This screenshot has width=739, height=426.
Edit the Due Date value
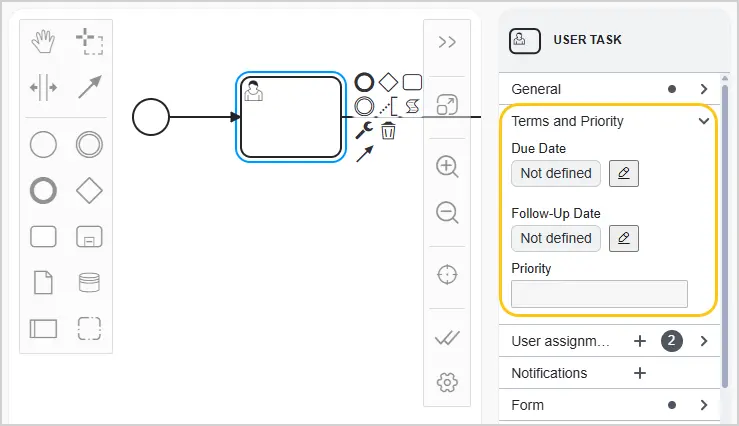click(x=624, y=173)
